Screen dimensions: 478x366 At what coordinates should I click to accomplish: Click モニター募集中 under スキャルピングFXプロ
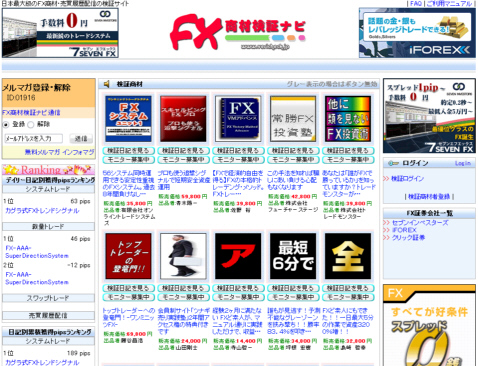click(x=183, y=160)
